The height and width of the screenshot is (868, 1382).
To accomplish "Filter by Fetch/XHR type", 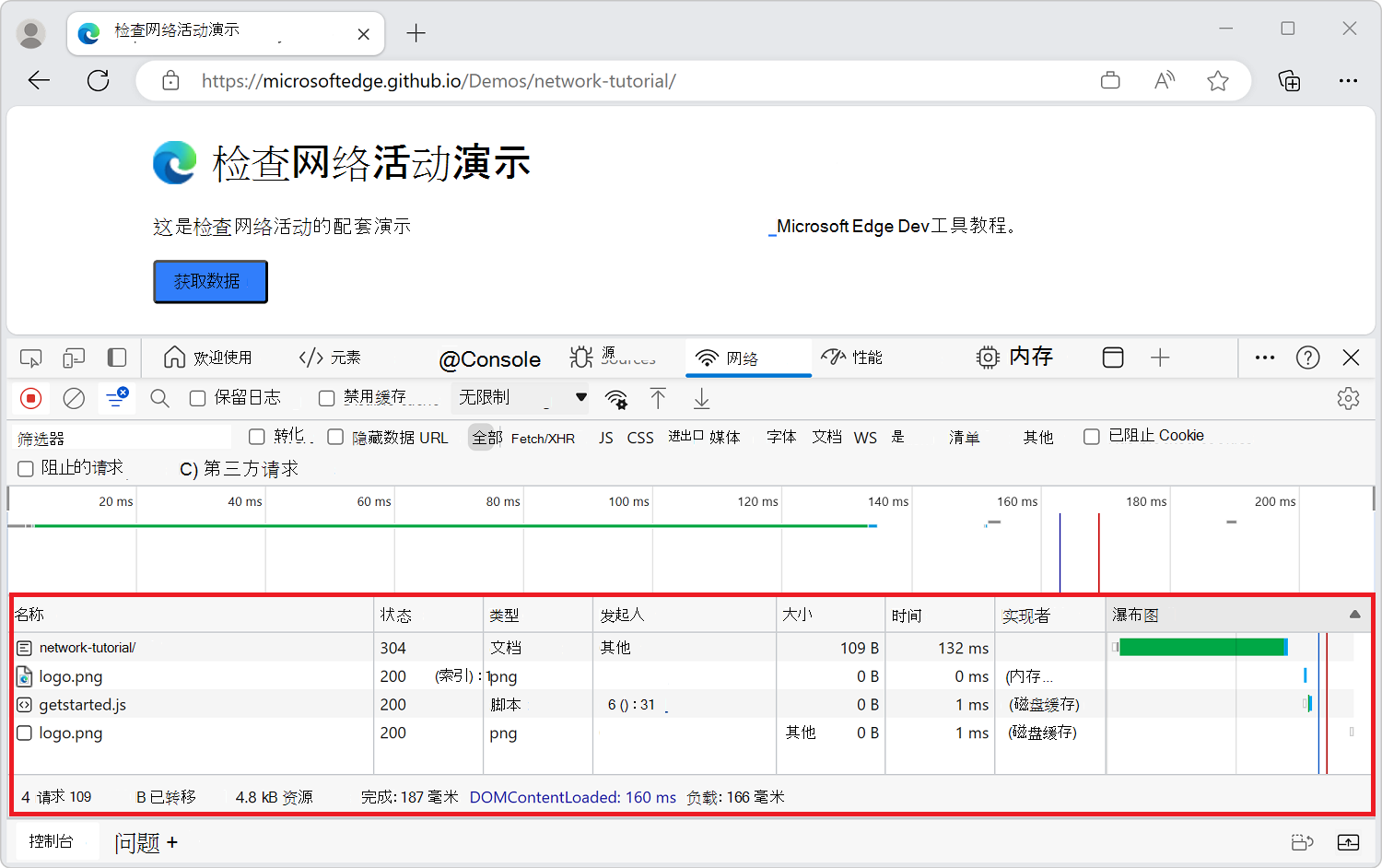I will click(543, 439).
